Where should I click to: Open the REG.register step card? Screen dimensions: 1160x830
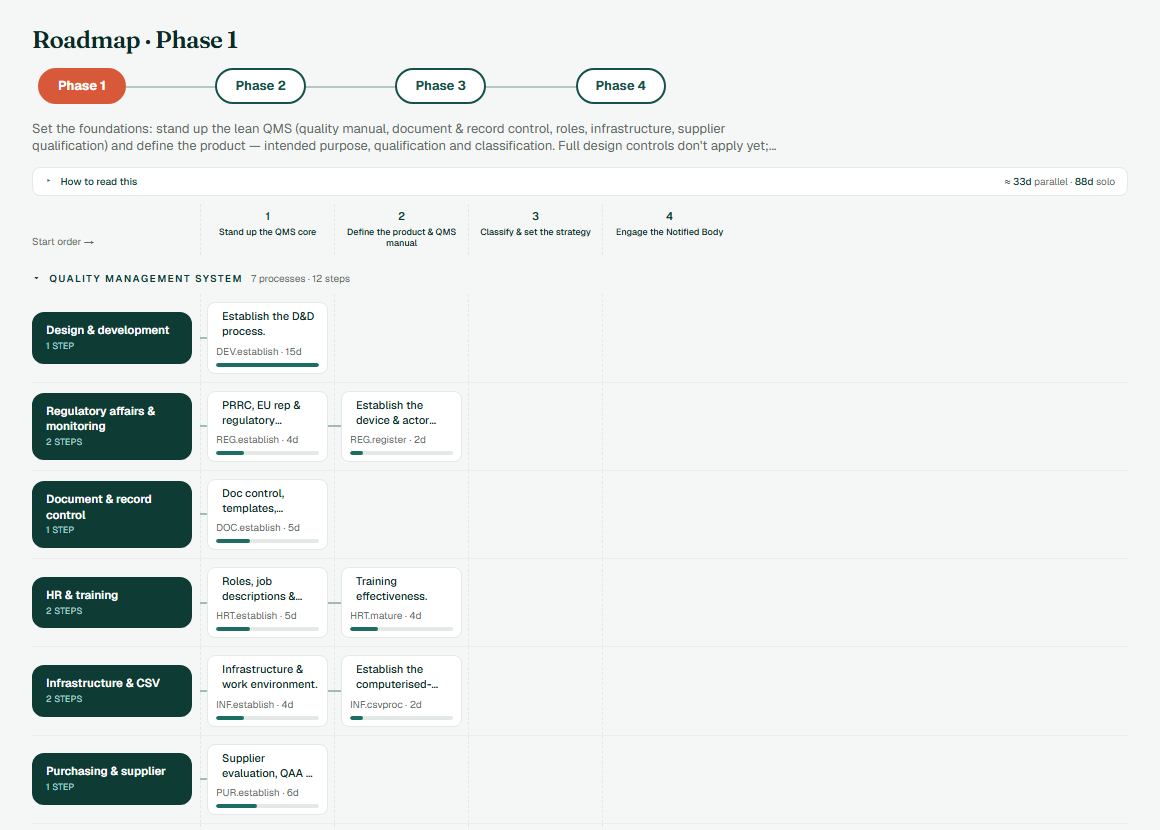pos(401,426)
